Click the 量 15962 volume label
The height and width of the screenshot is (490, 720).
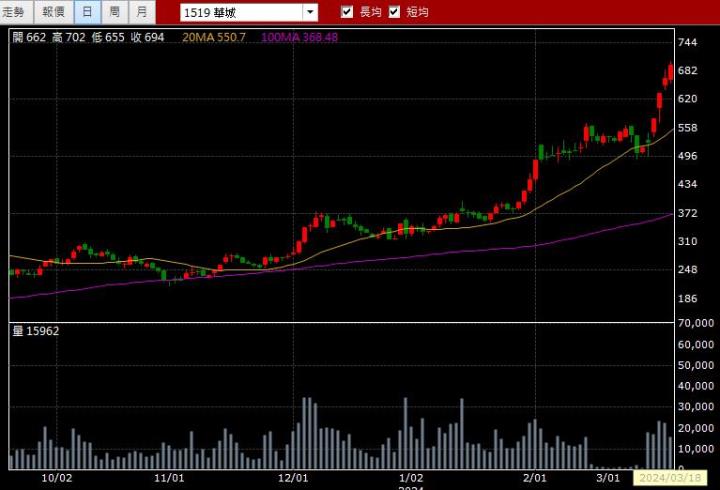pos(36,330)
